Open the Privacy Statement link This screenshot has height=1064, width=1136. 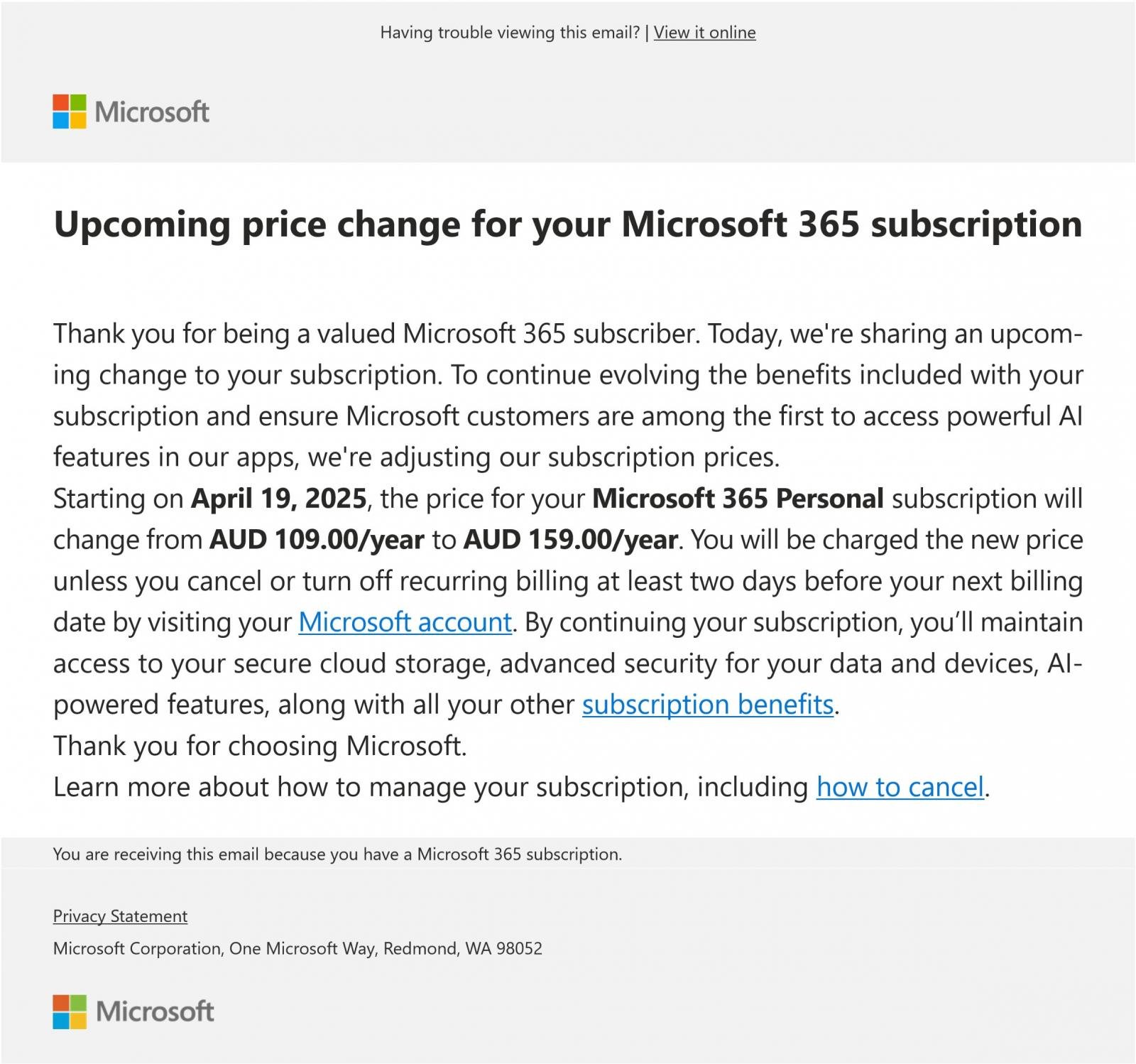pyautogui.click(x=120, y=916)
